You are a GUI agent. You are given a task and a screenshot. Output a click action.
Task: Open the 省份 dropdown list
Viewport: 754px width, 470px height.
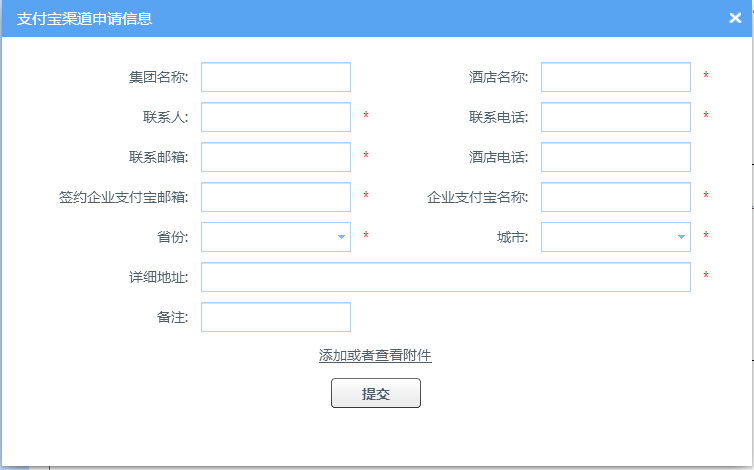276,237
